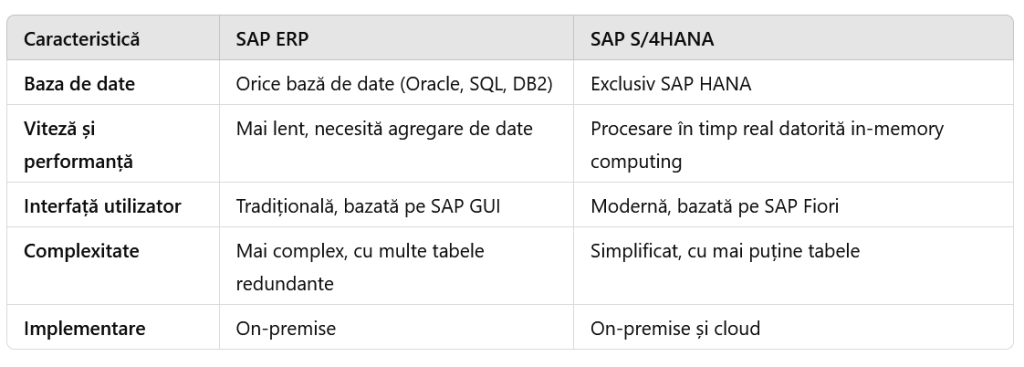Select the Viteză și performanță row label
Screen dimensions: 1024x367
pos(78,145)
